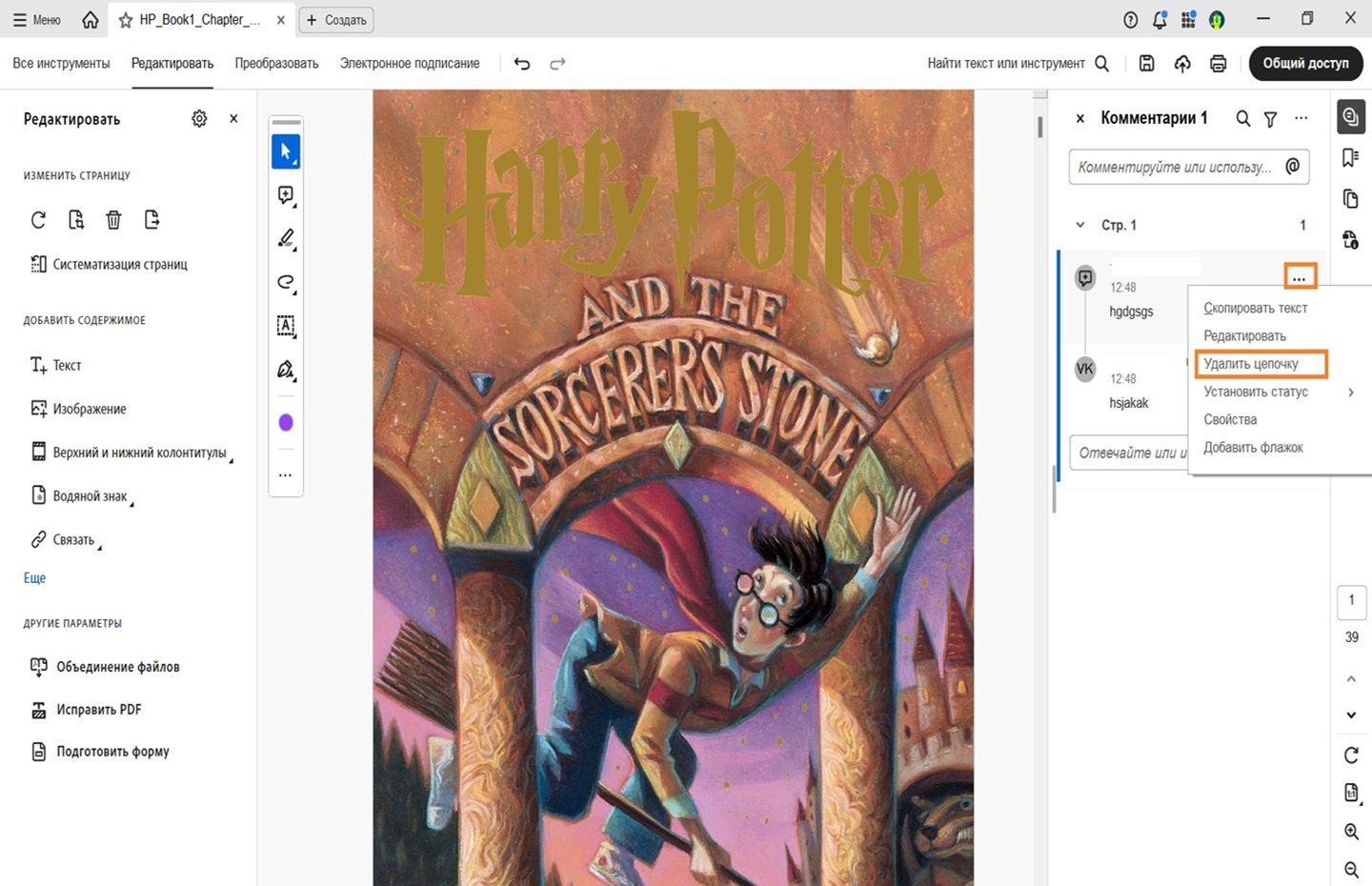Pick the highlighter pen tool
Screen dimensions: 1372x886
[286, 238]
